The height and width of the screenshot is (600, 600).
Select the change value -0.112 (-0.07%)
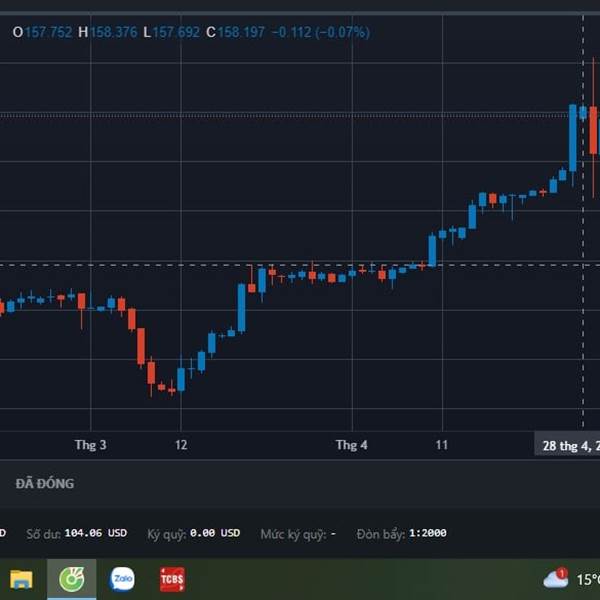pyautogui.click(x=321, y=32)
